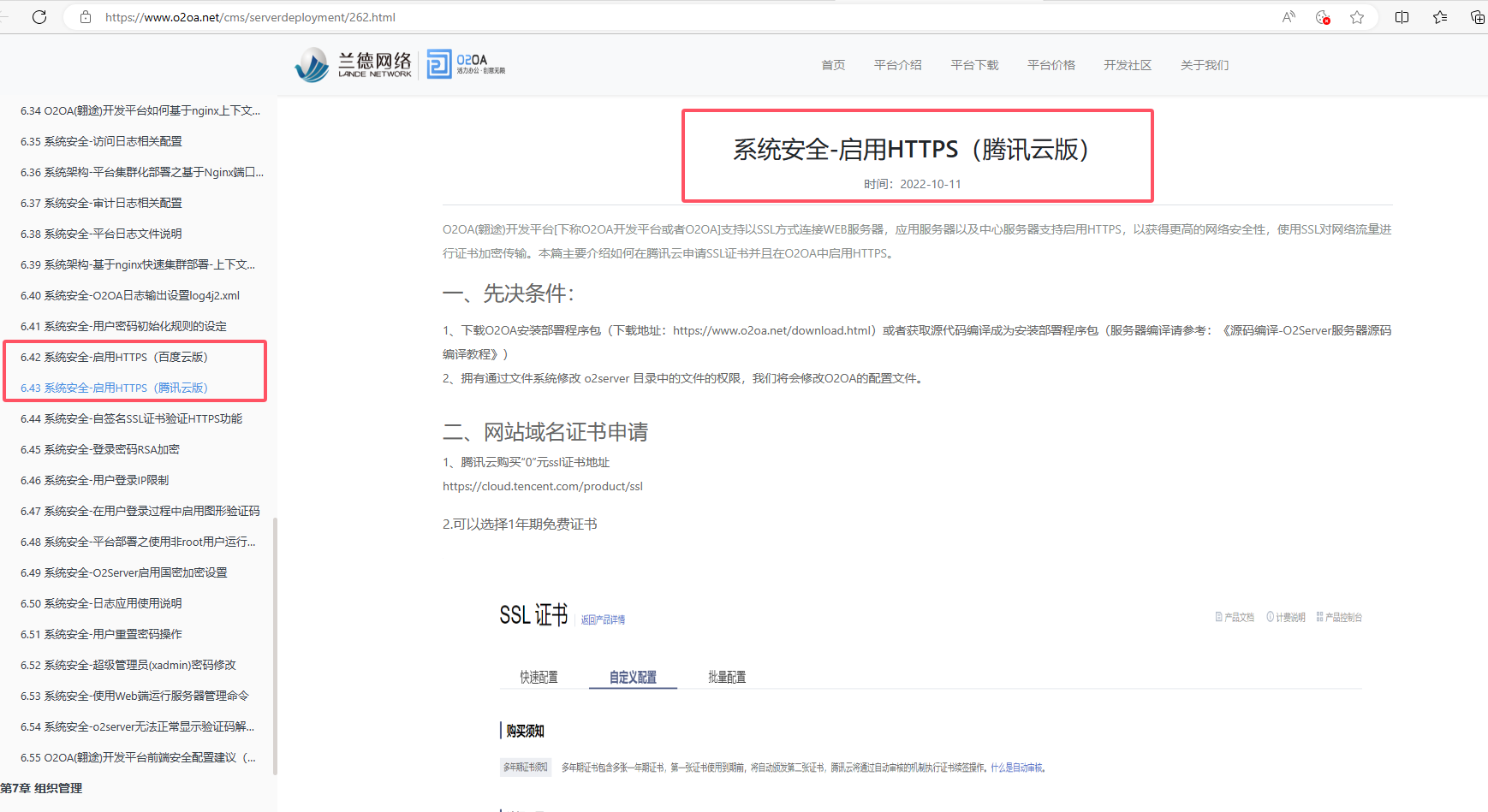Open sidebar item 6.45 登录密码RSA加密
Image resolution: width=1488 pixels, height=812 pixels.
pos(100,449)
